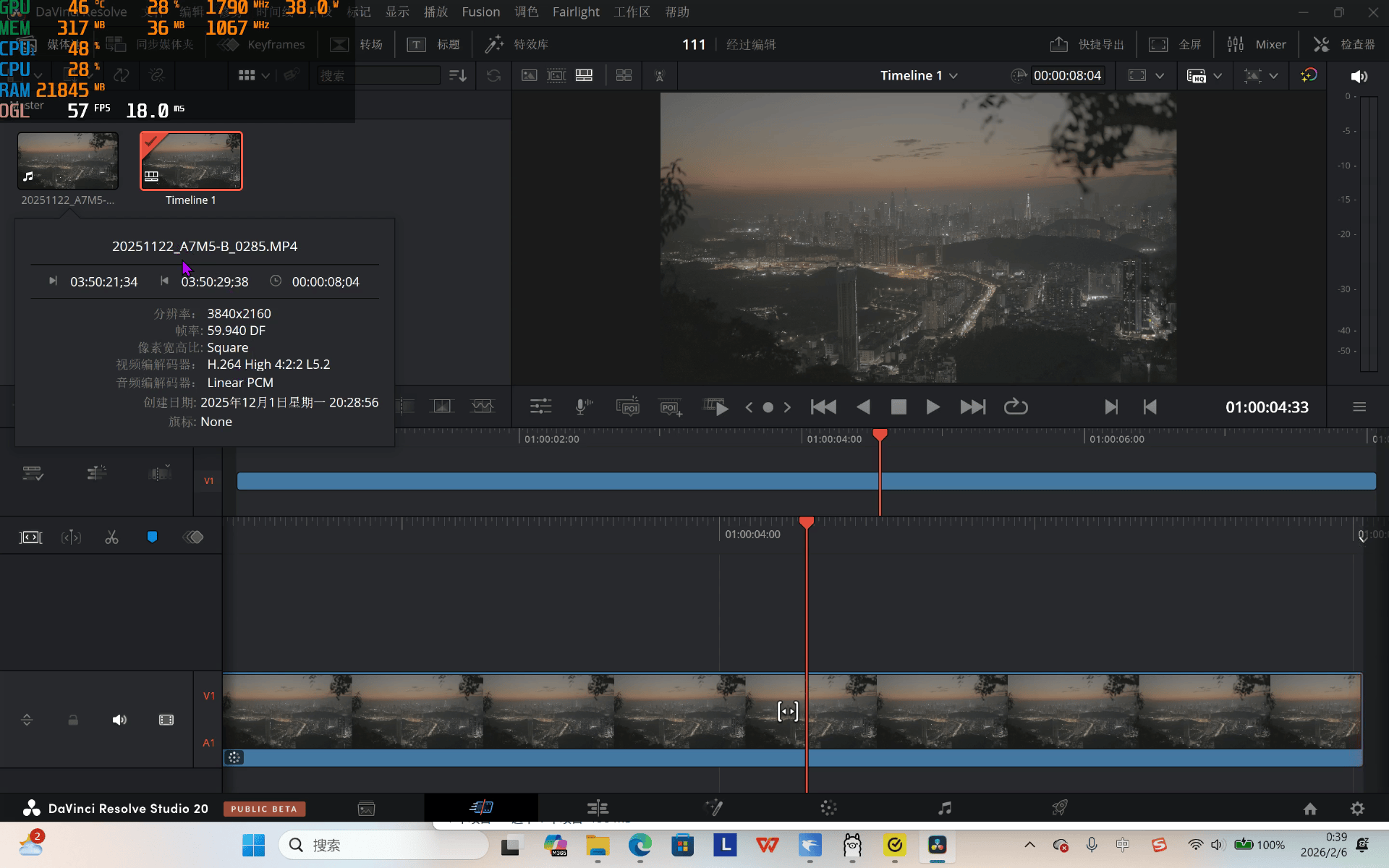
Task: Open the Fairlight menu
Action: (x=576, y=12)
